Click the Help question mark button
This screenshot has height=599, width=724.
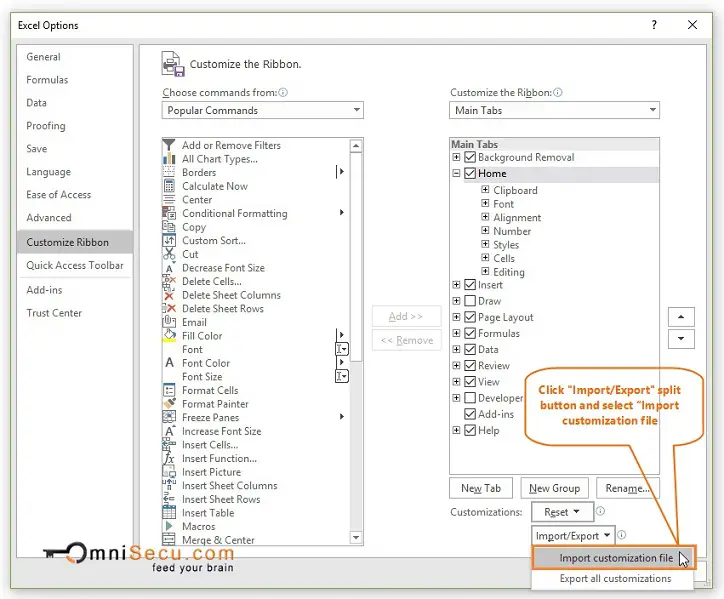(x=654, y=25)
